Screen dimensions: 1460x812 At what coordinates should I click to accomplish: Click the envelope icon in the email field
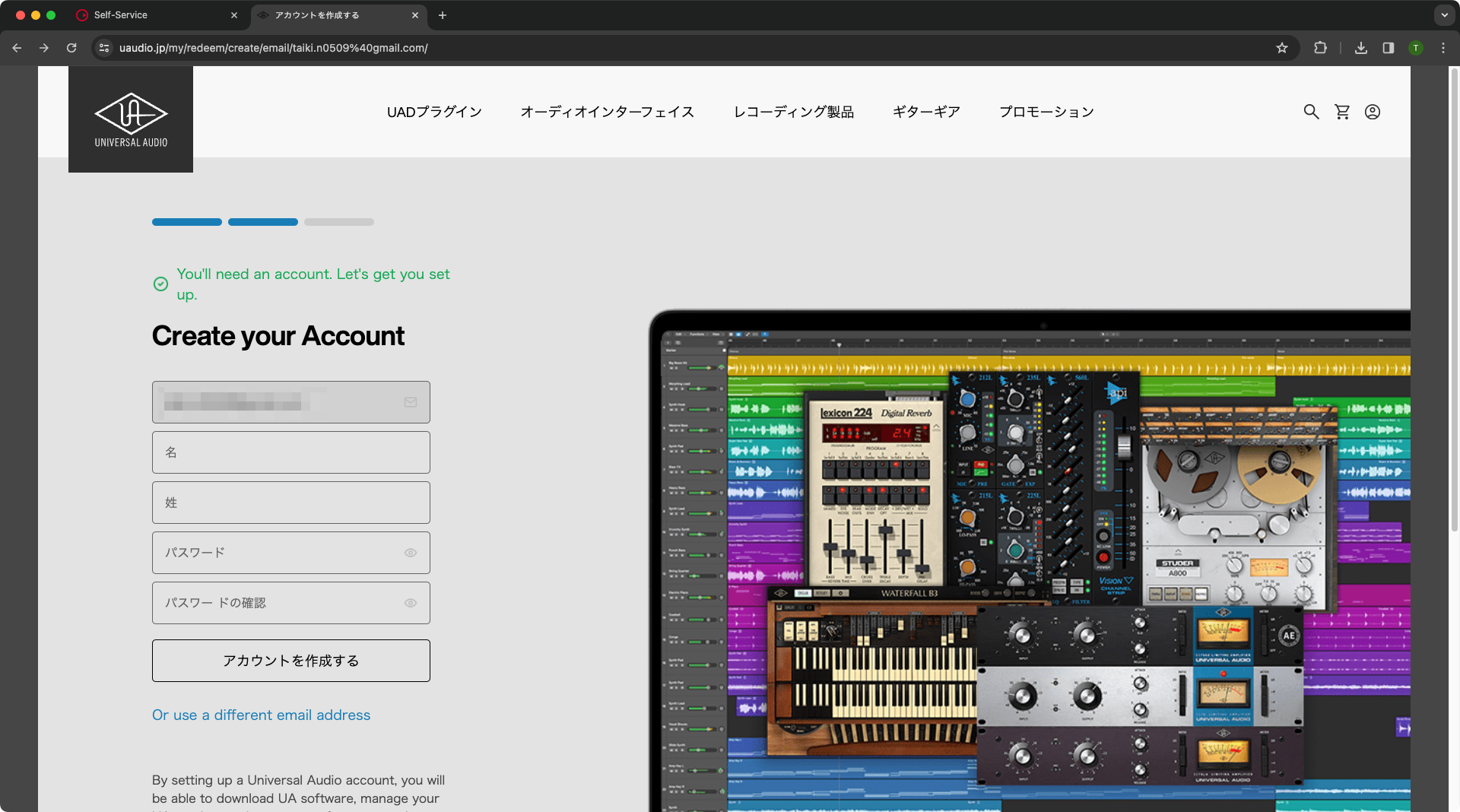411,402
